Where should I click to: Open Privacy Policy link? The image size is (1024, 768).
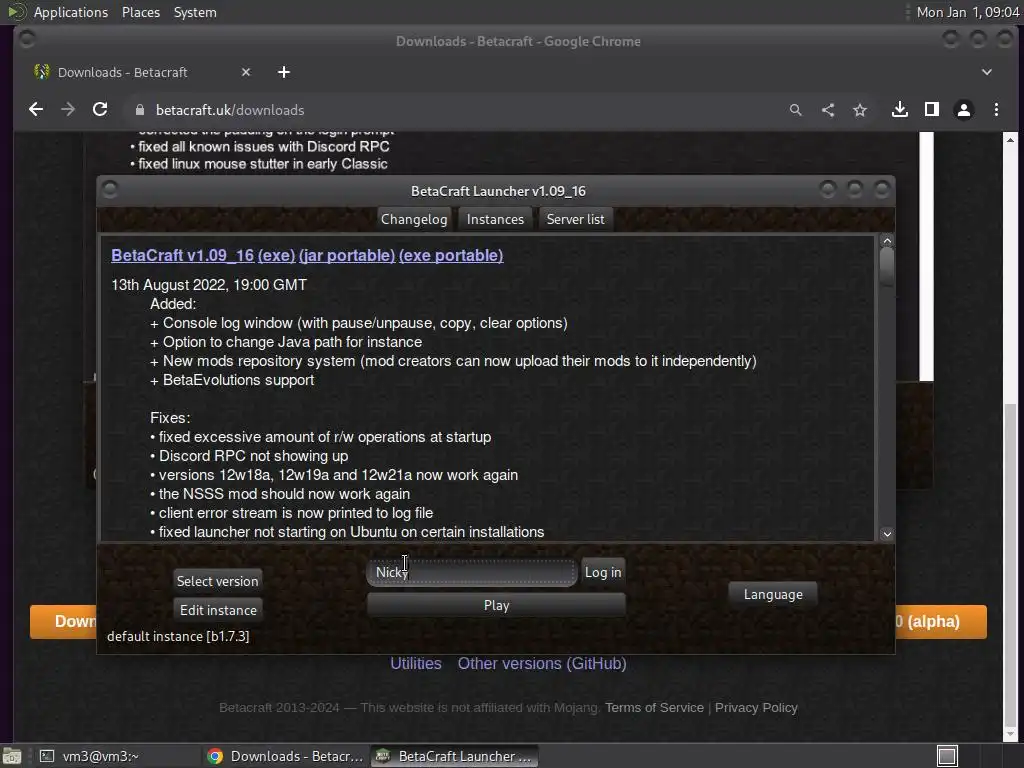(756, 708)
